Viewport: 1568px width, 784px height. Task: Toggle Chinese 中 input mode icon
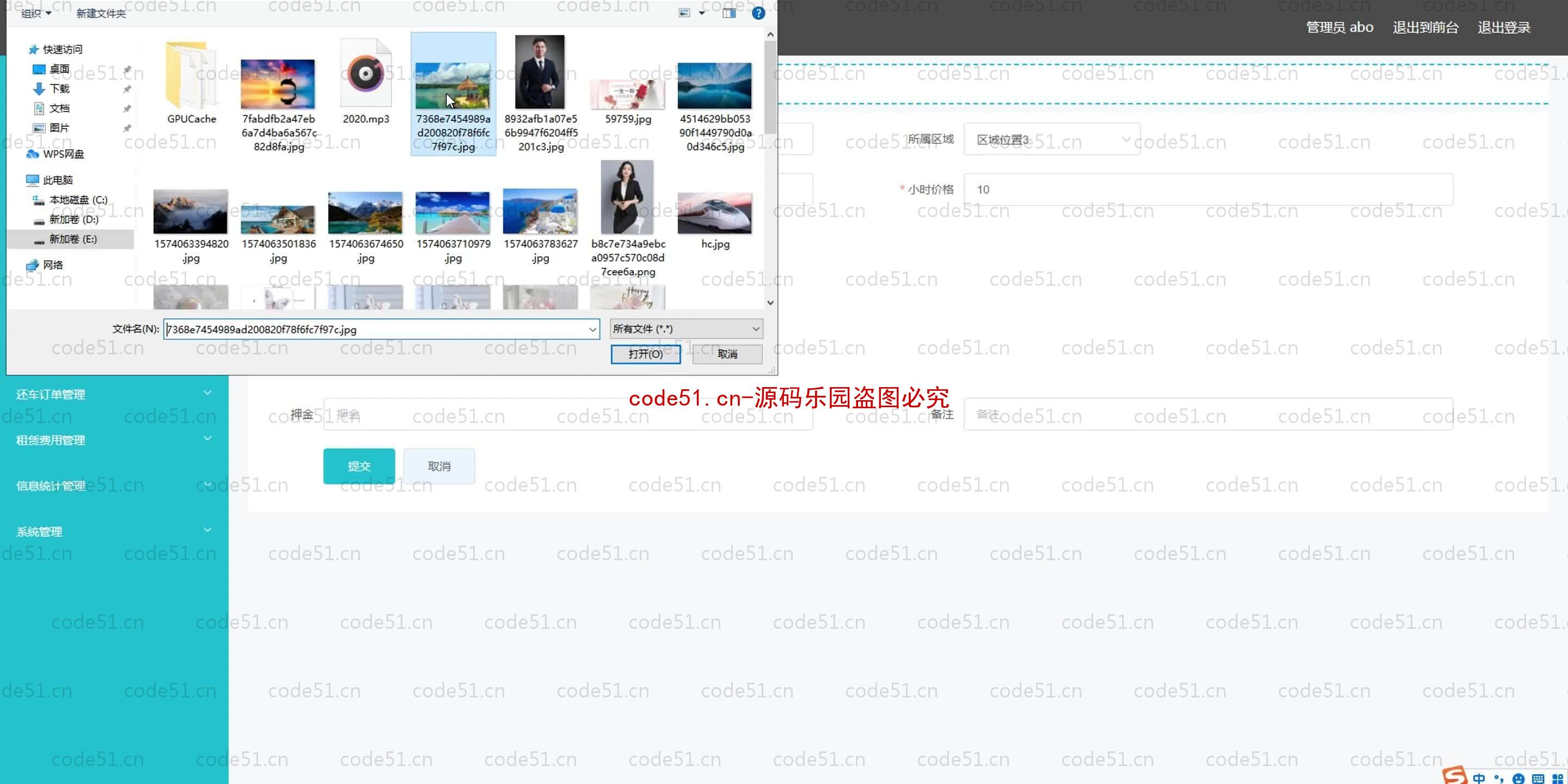click(x=1479, y=778)
